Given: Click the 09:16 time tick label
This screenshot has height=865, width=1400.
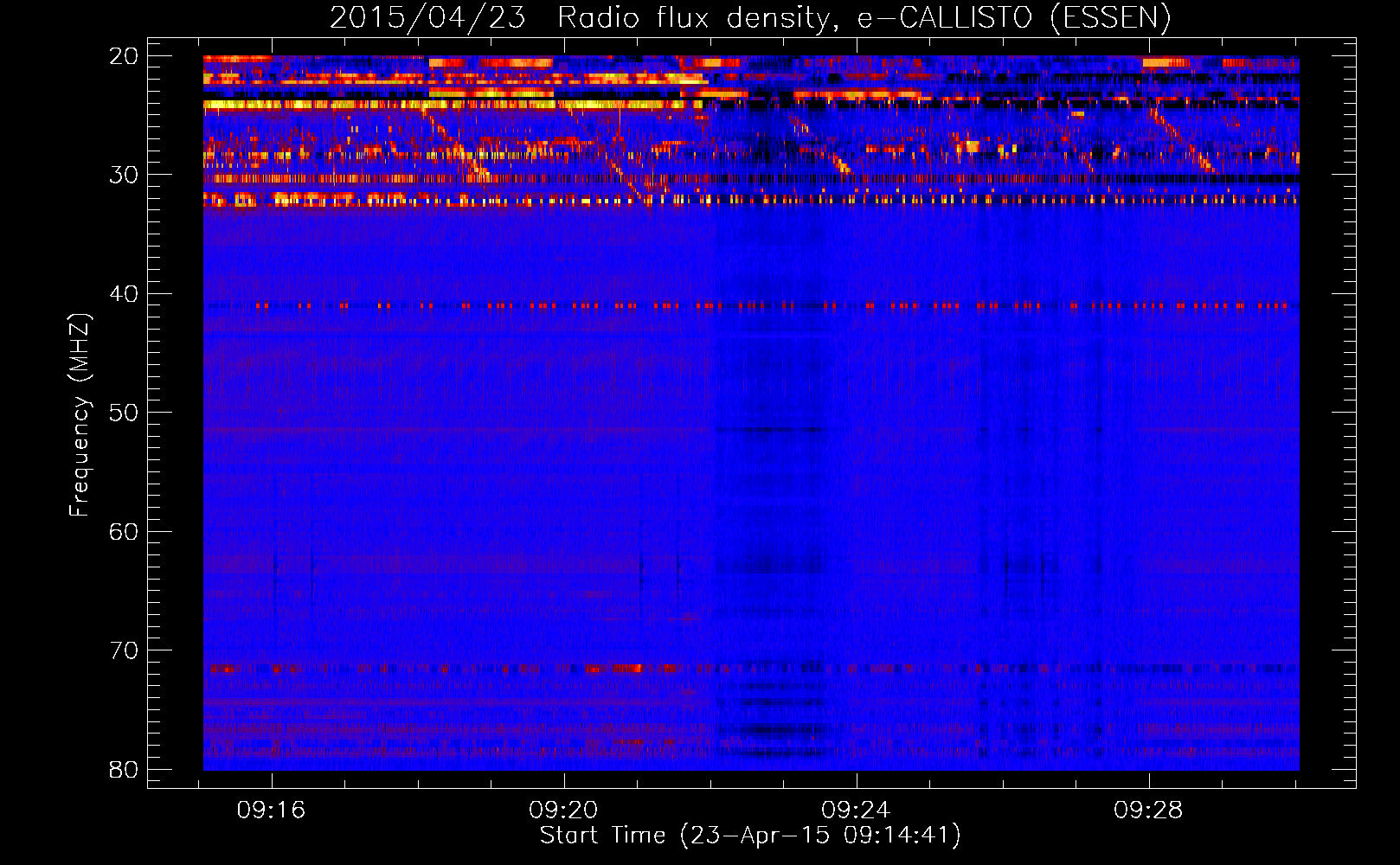Looking at the screenshot, I should point(272,810).
